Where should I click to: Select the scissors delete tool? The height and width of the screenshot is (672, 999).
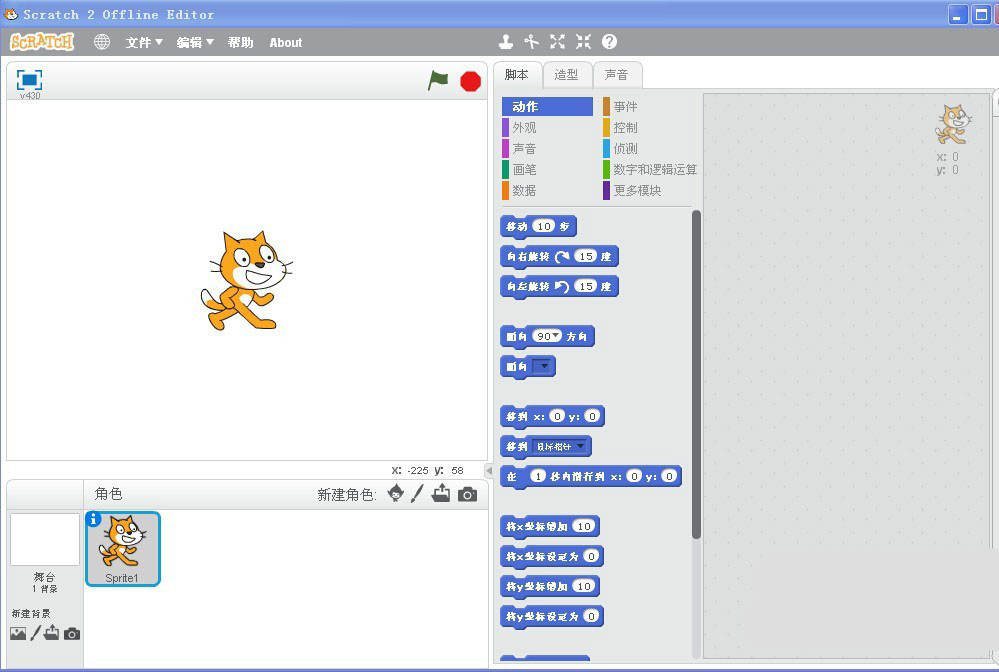point(531,42)
